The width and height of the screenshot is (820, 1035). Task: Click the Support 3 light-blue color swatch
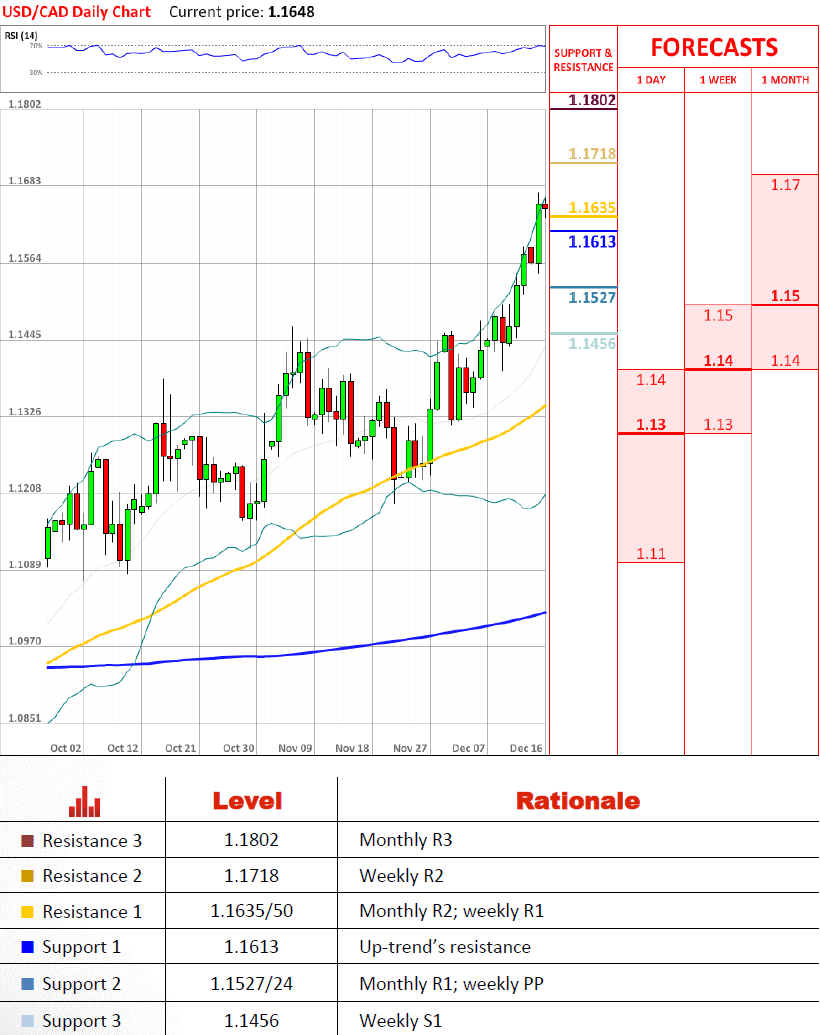27,1021
